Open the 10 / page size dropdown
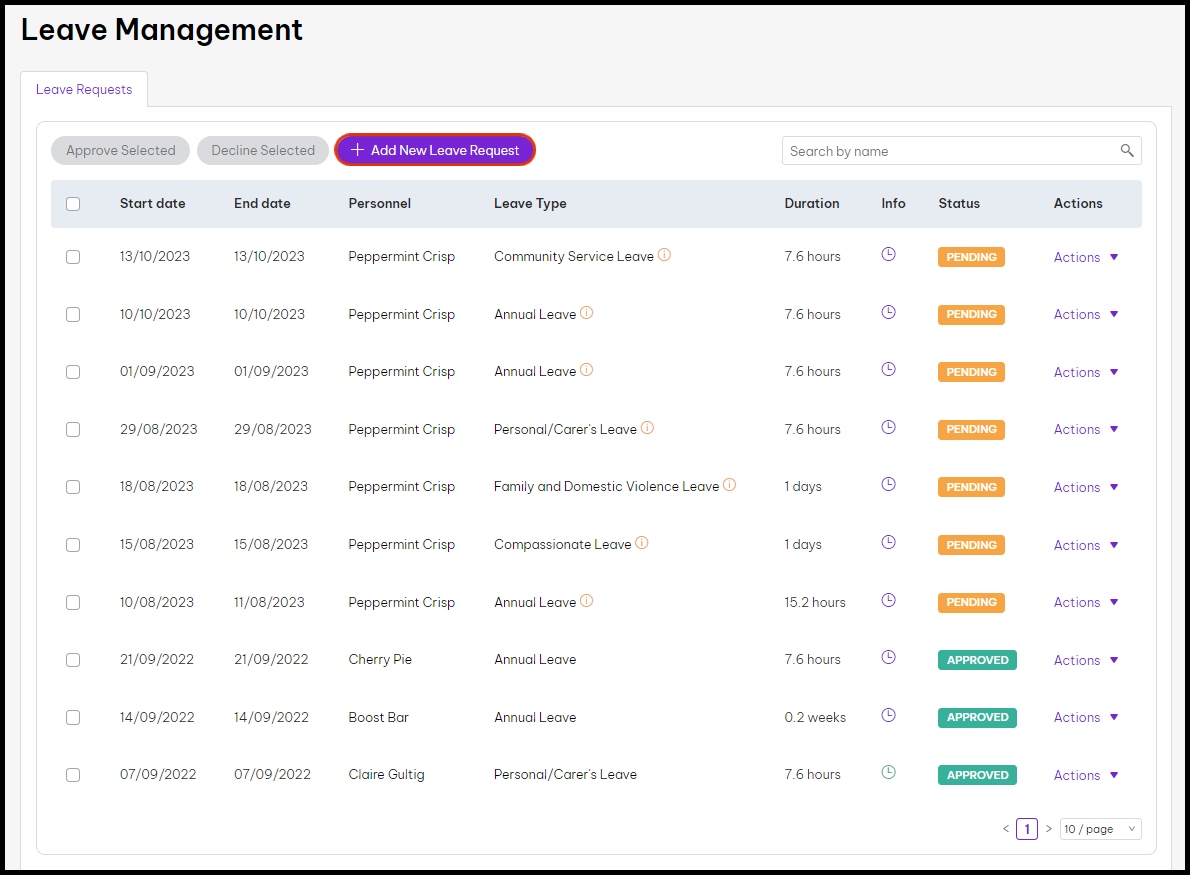 click(x=1100, y=829)
